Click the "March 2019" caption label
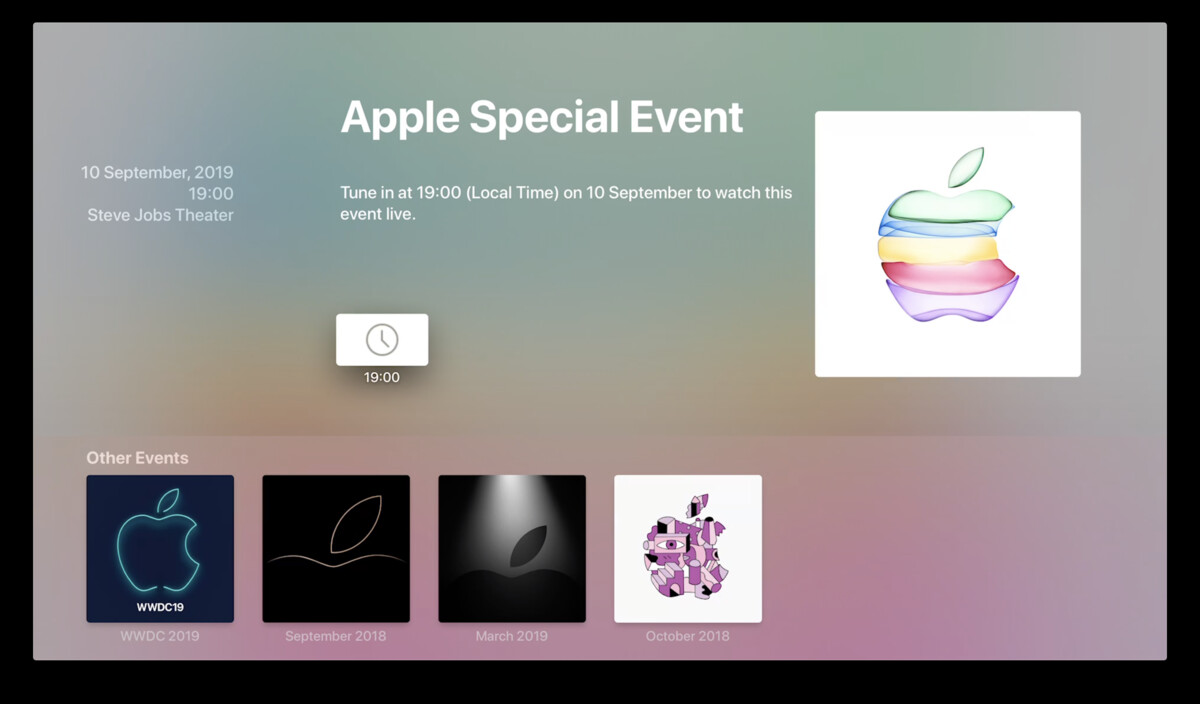The height and width of the screenshot is (704, 1200). (512, 636)
